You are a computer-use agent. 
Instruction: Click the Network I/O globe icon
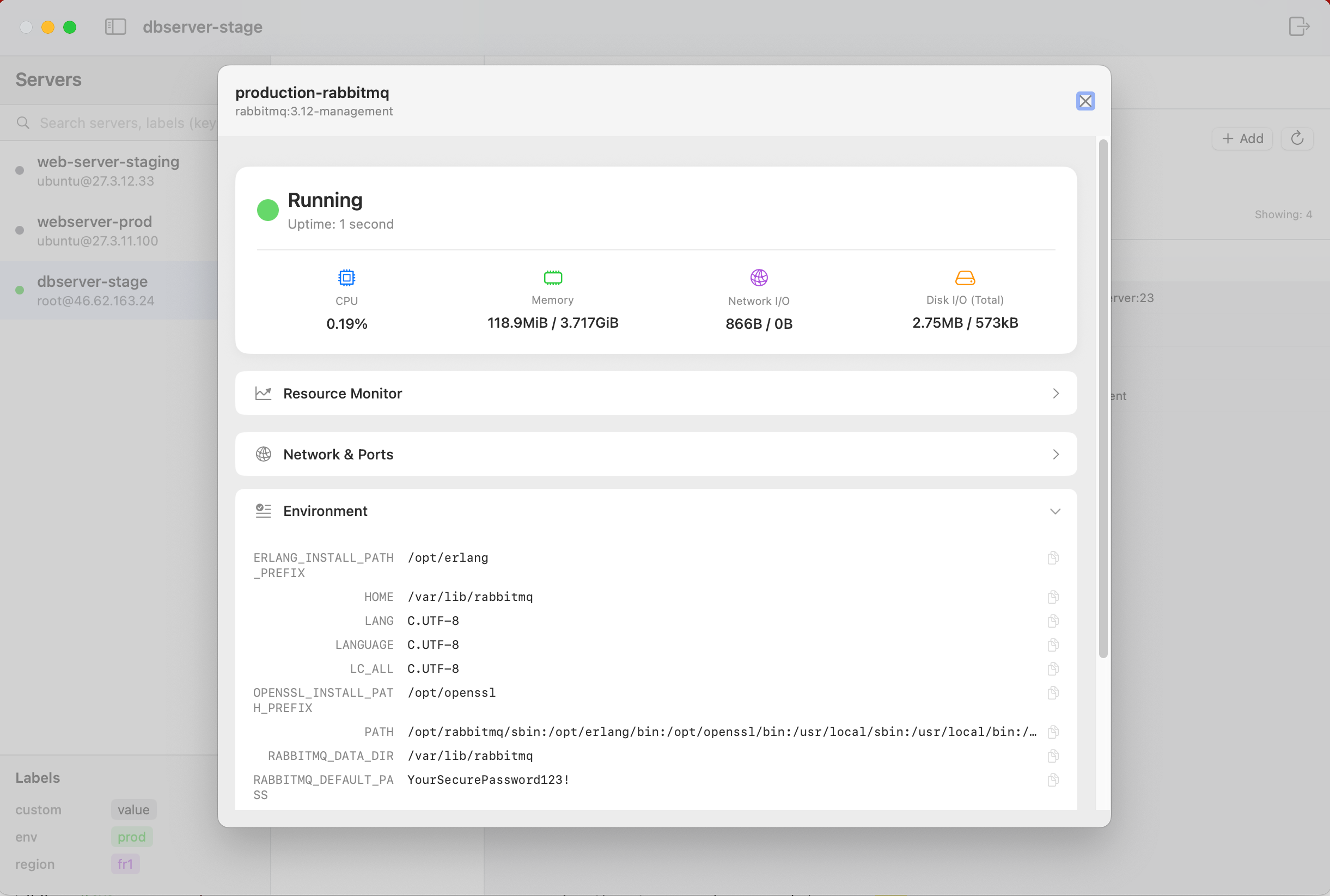[x=759, y=278]
